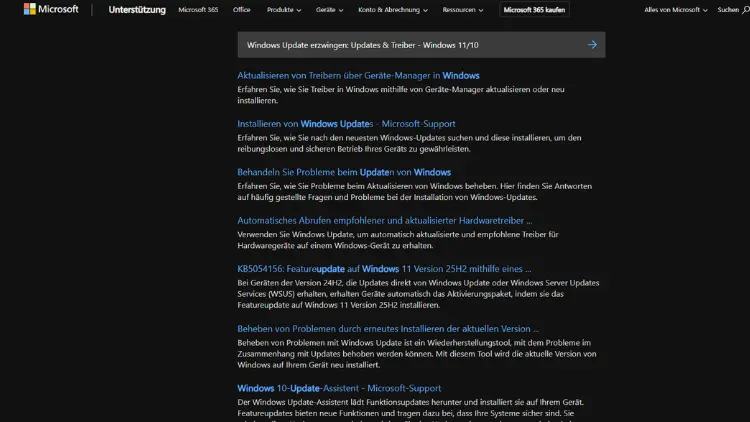The width and height of the screenshot is (750, 422).
Task: Expand the Ressourcen dropdown
Action: (x=463, y=10)
